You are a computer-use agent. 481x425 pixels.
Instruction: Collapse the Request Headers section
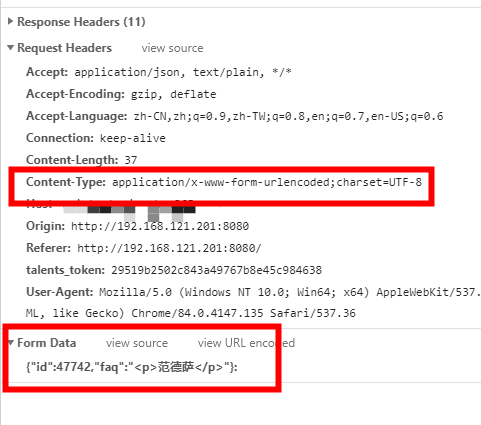coord(10,48)
